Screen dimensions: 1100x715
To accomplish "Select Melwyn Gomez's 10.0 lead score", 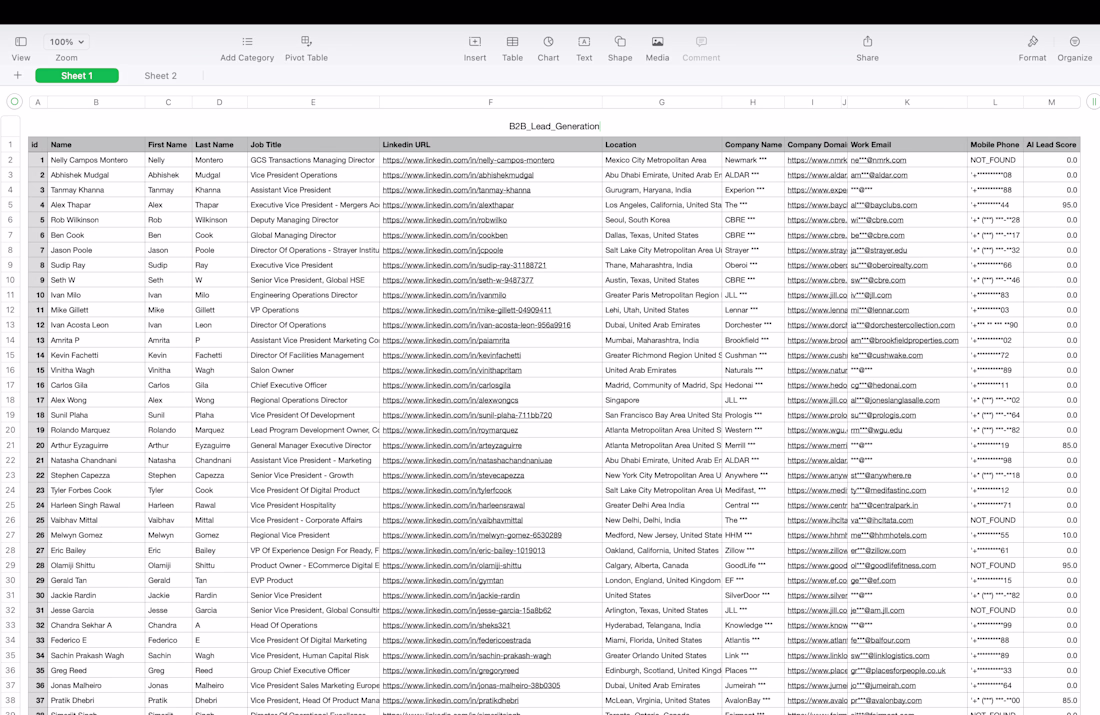I will pyautogui.click(x=1051, y=535).
